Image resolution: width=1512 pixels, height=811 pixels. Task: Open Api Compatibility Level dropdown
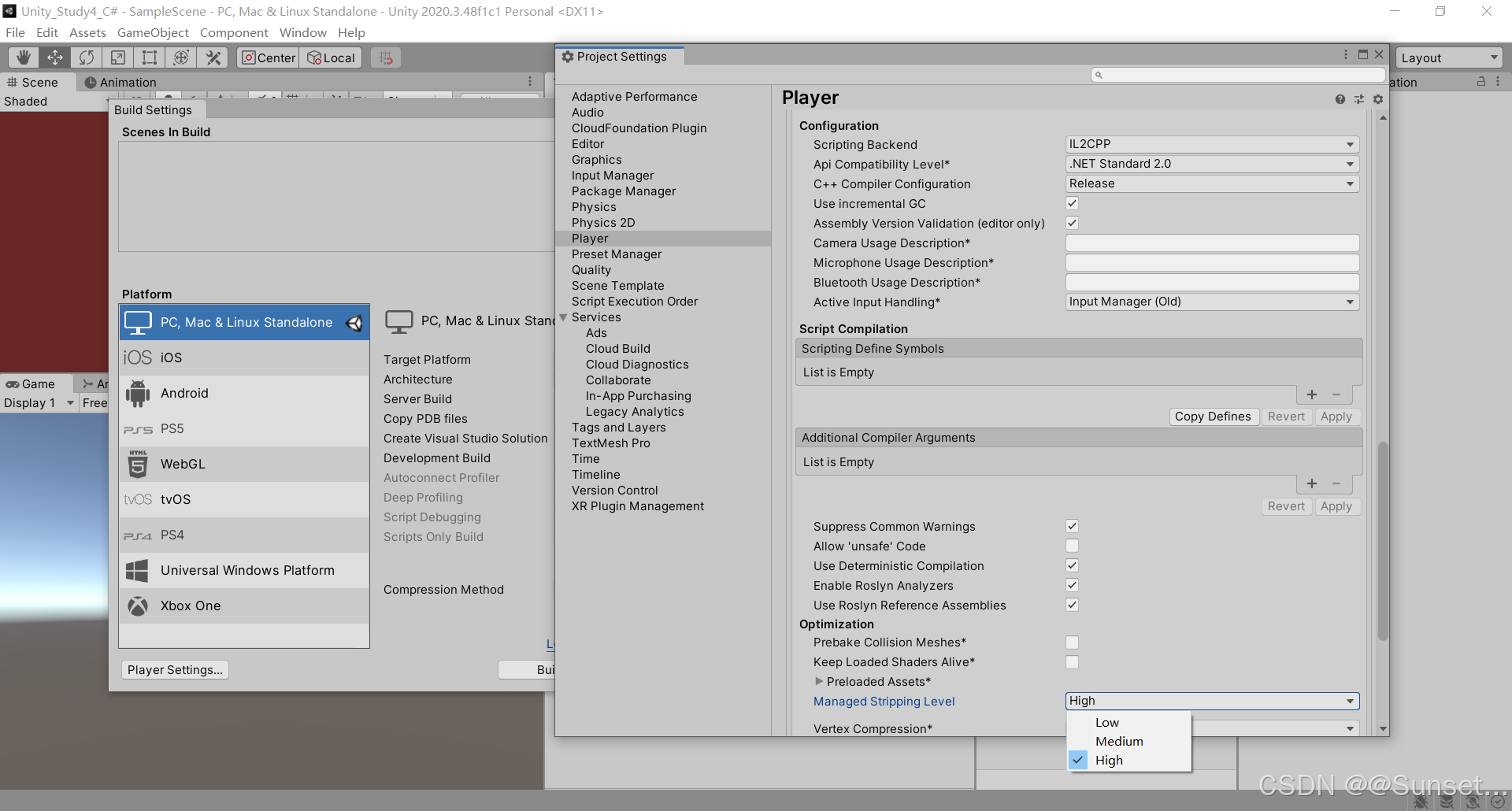[1212, 164]
